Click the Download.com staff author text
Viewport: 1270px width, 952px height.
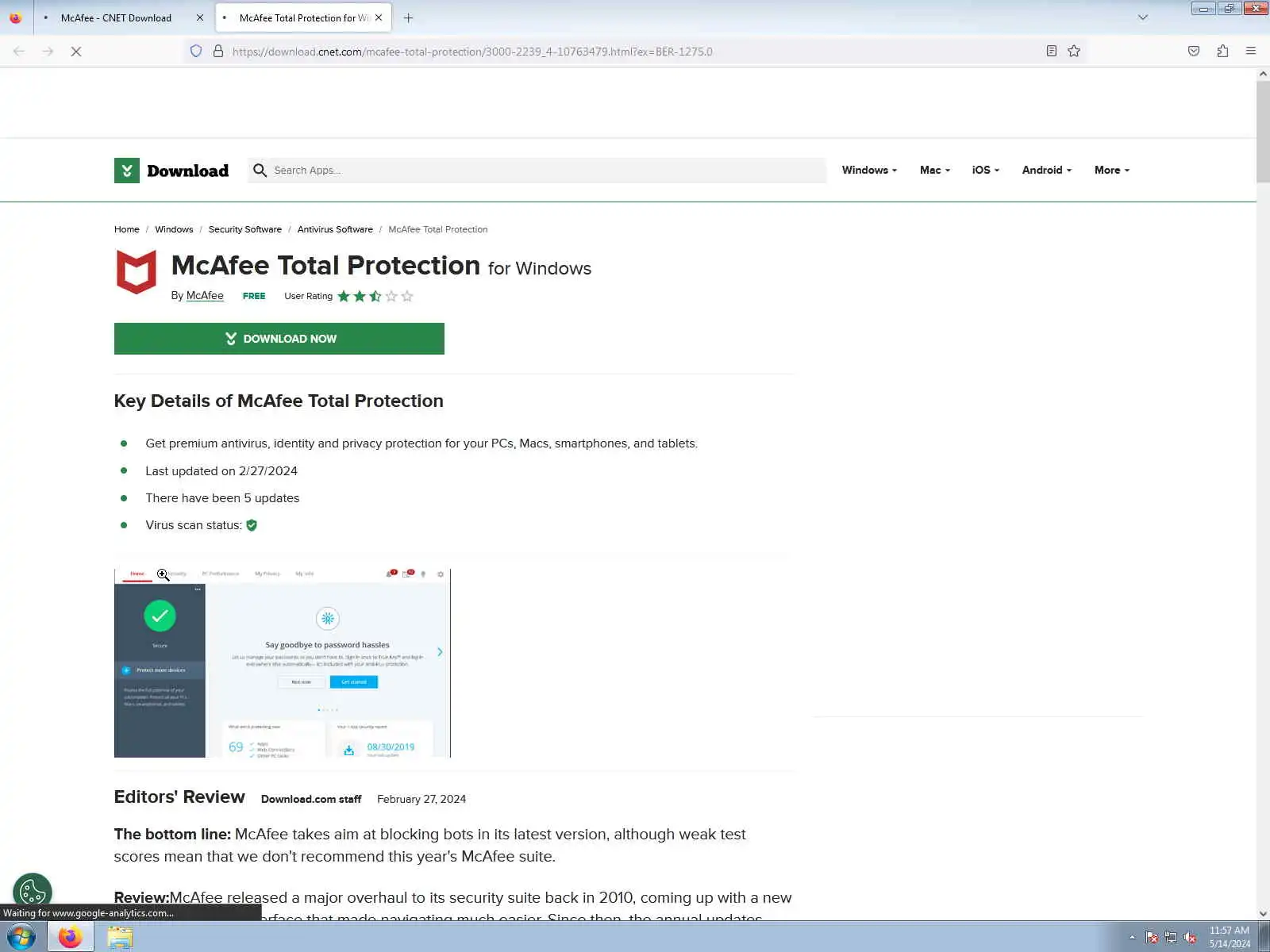[311, 800]
